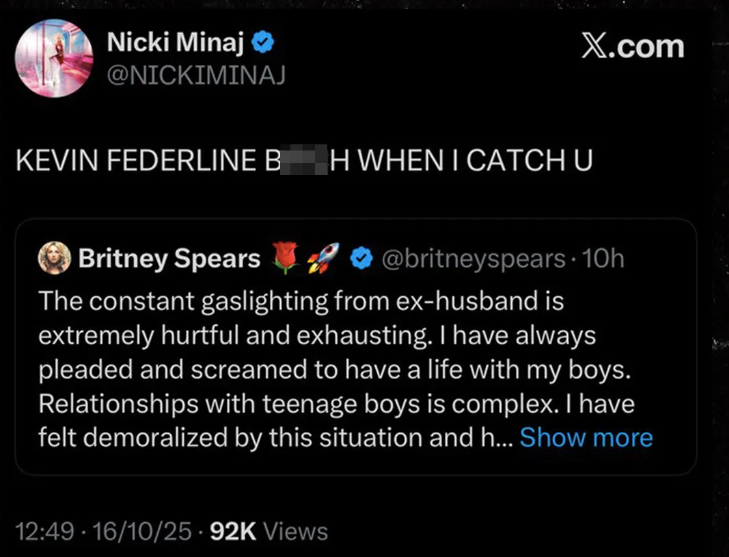Screen dimensions: 729x557
Task: Open the 92K Views count
Action: pyautogui.click(x=236, y=531)
